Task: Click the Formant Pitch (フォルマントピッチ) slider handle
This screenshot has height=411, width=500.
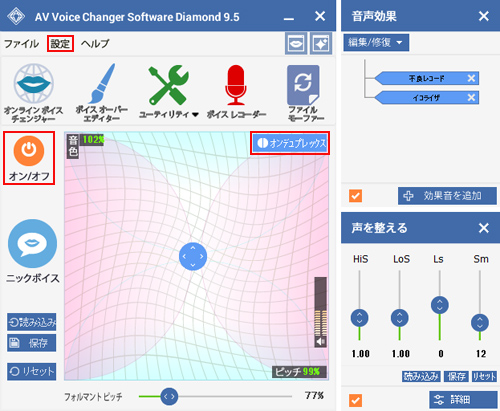Action: [x=169, y=396]
